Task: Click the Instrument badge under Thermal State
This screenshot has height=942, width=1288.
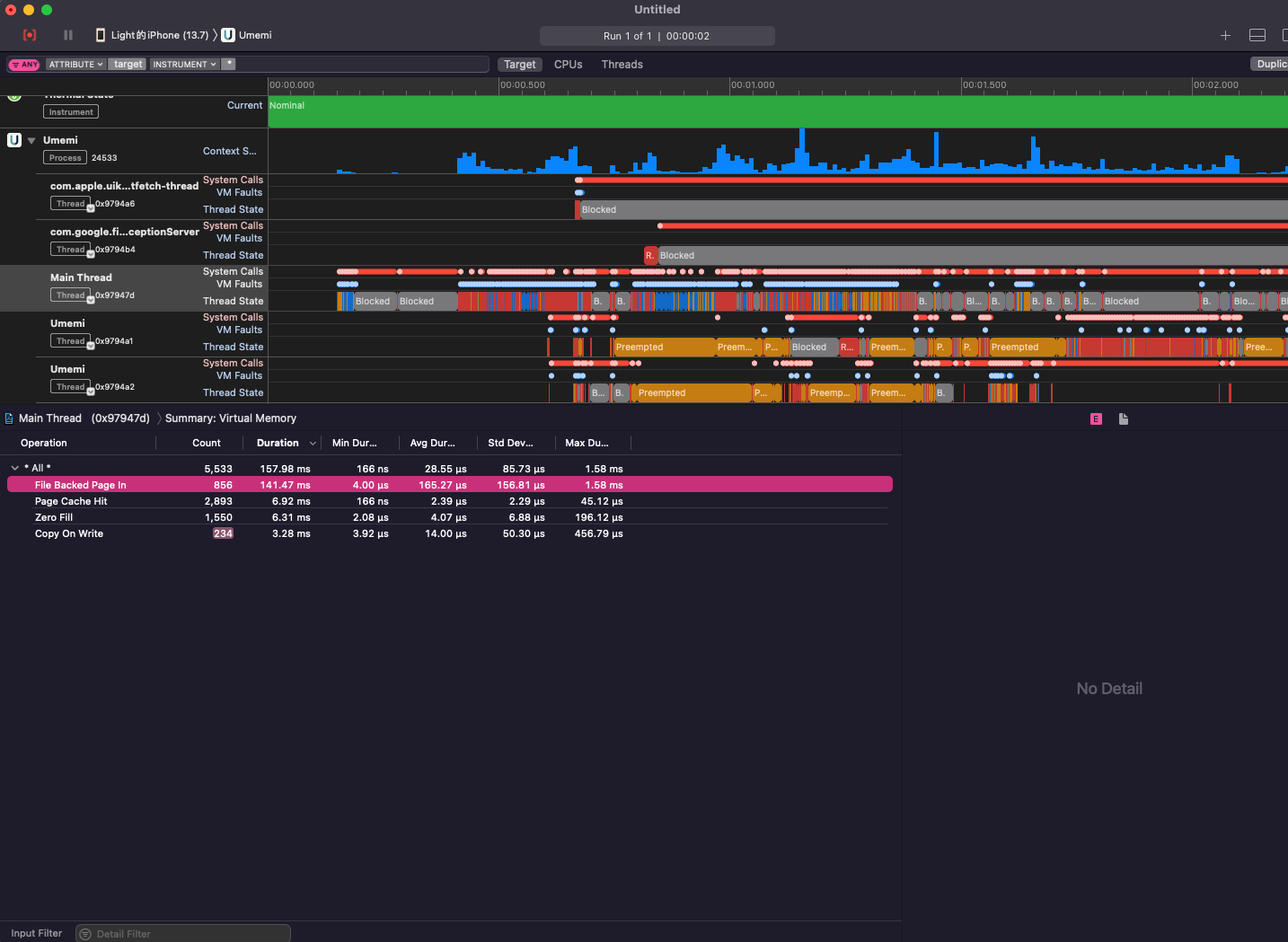Action: coord(71,112)
